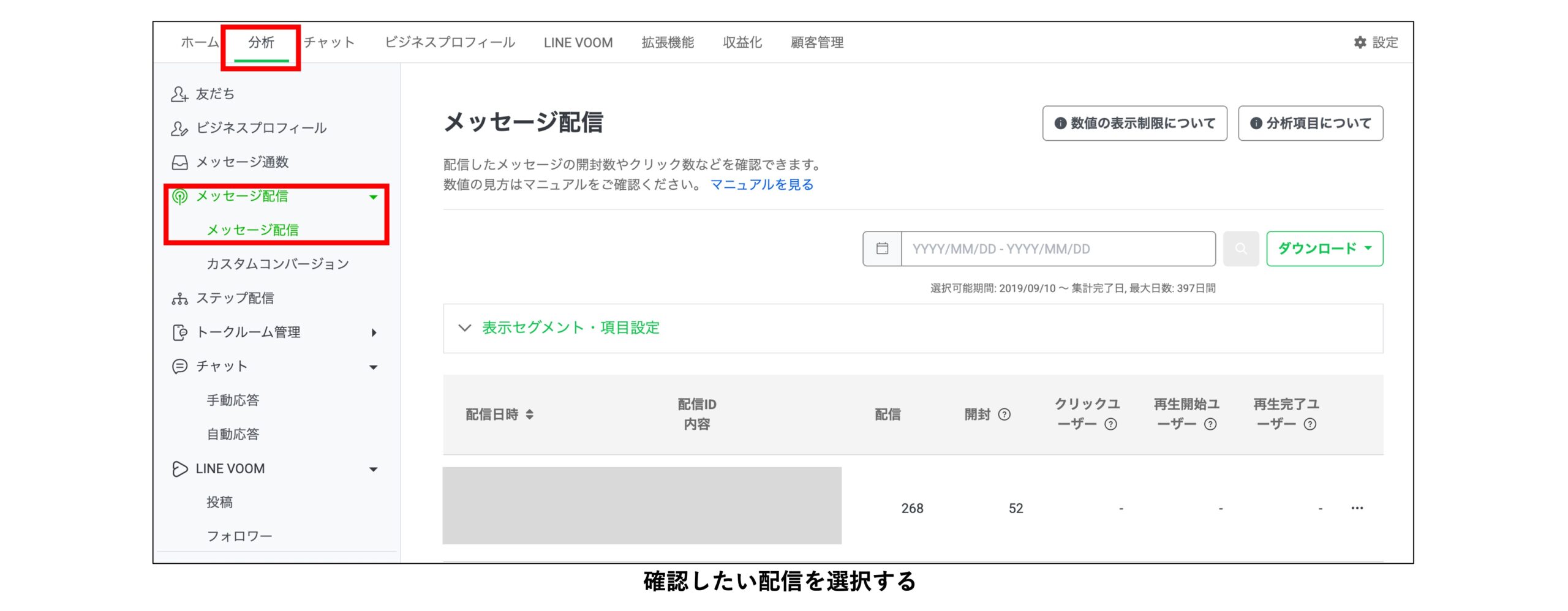The image size is (1568, 611).
Task: Open the 拡張機能 tab
Action: pos(668,42)
